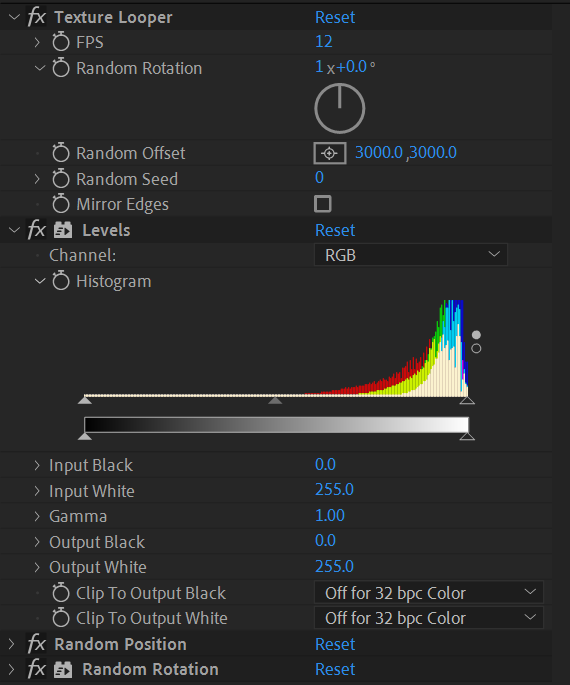Click the Gamma value 1.00 field
The width and height of the screenshot is (570, 685).
[x=330, y=515]
